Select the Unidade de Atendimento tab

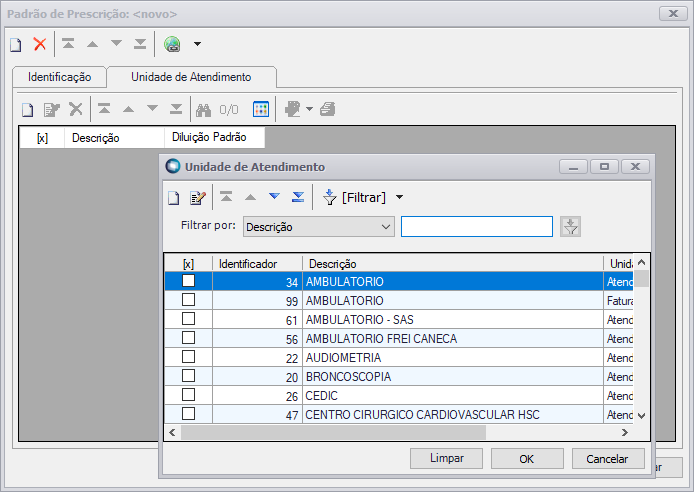click(x=191, y=77)
